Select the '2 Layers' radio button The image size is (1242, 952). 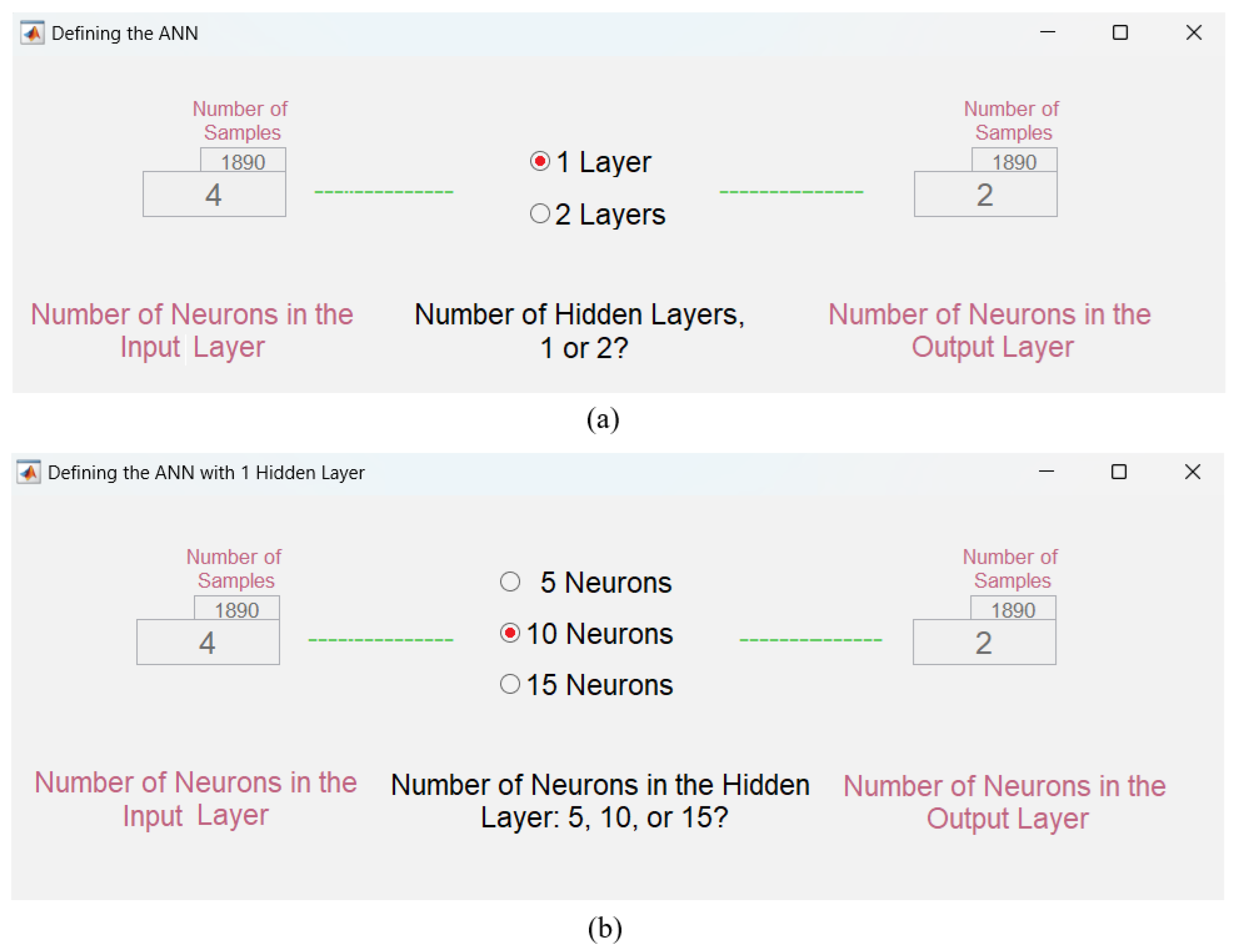click(540, 214)
